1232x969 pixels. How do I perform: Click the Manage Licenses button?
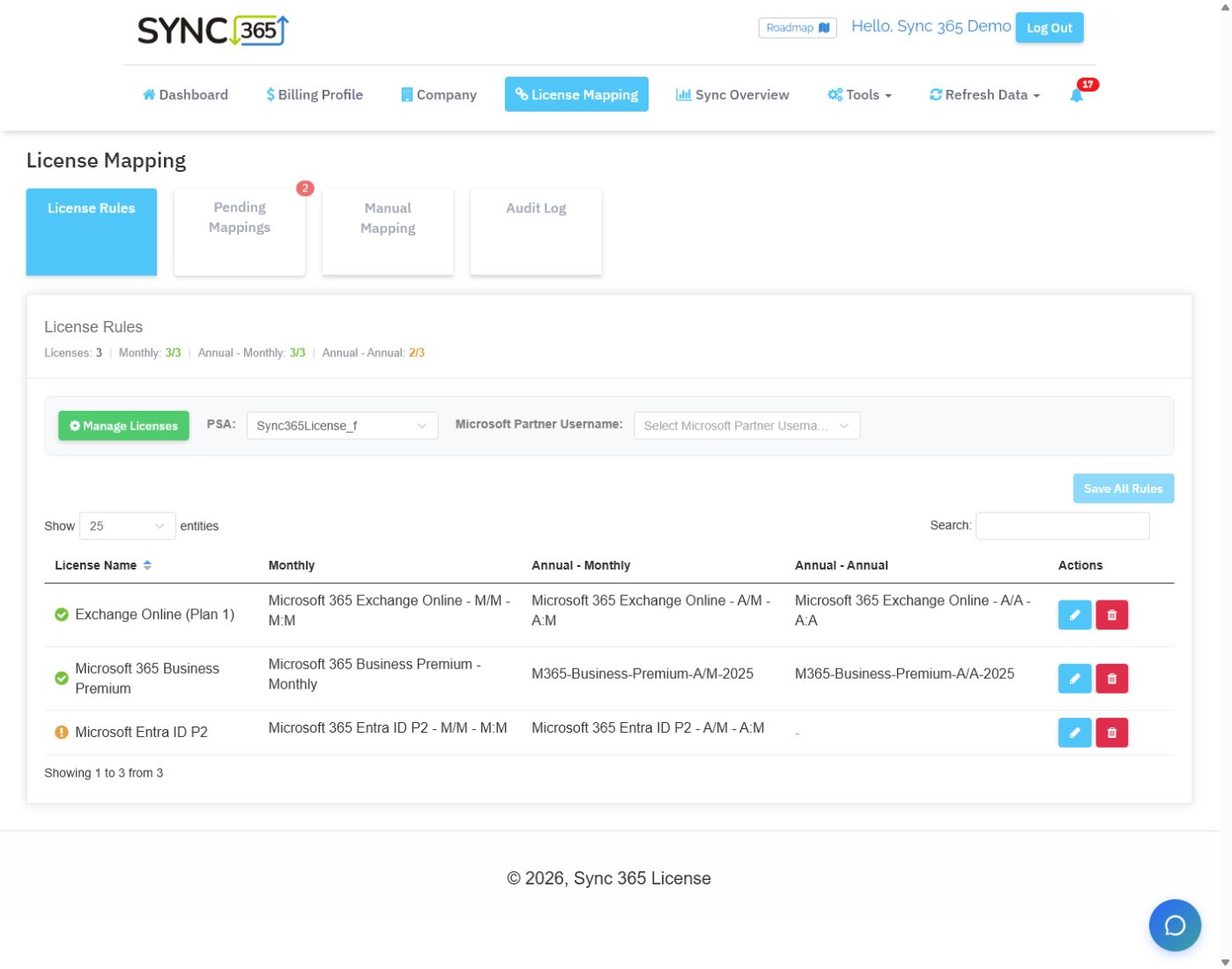click(x=123, y=426)
